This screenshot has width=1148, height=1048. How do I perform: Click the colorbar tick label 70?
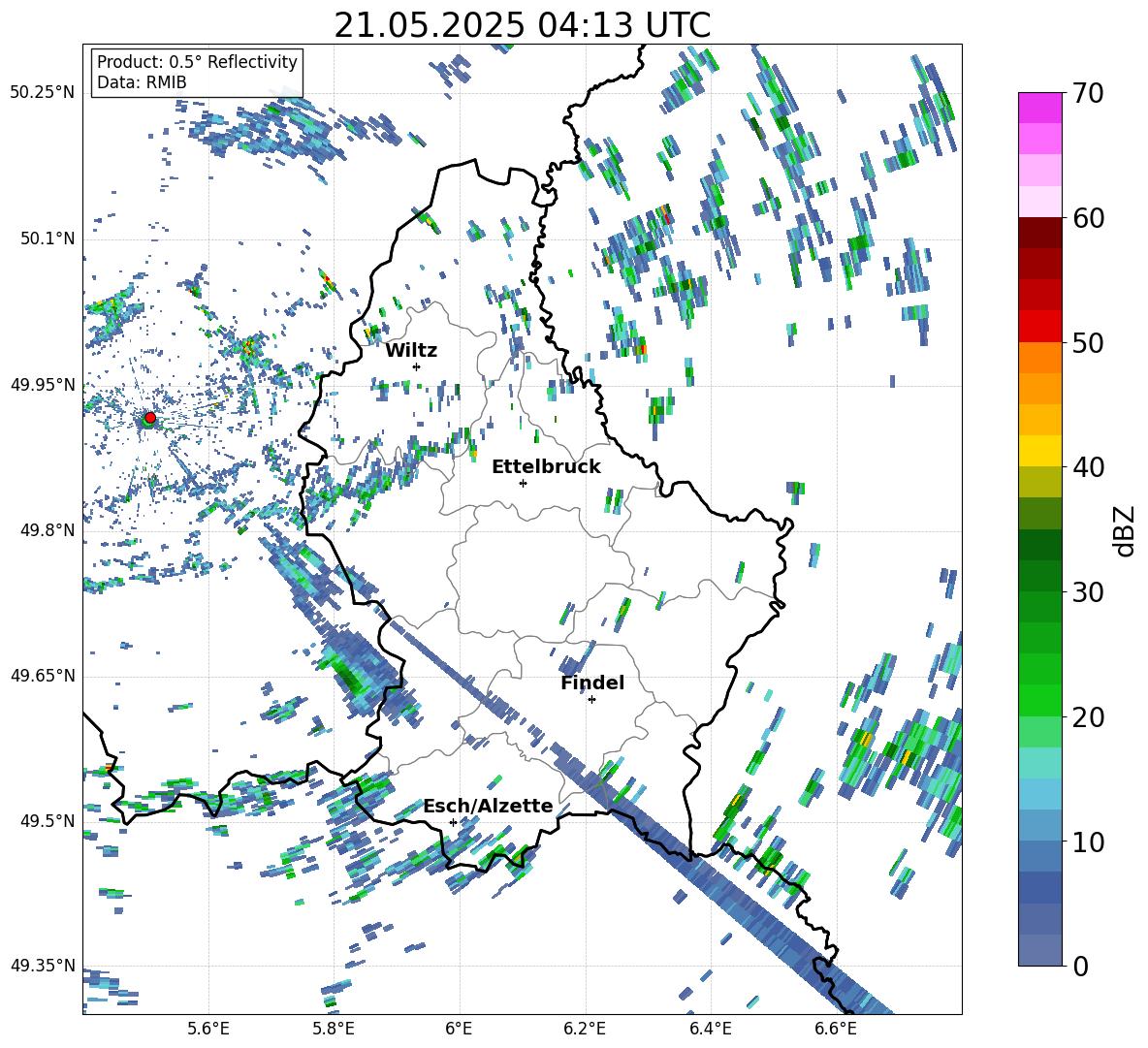tap(1088, 93)
